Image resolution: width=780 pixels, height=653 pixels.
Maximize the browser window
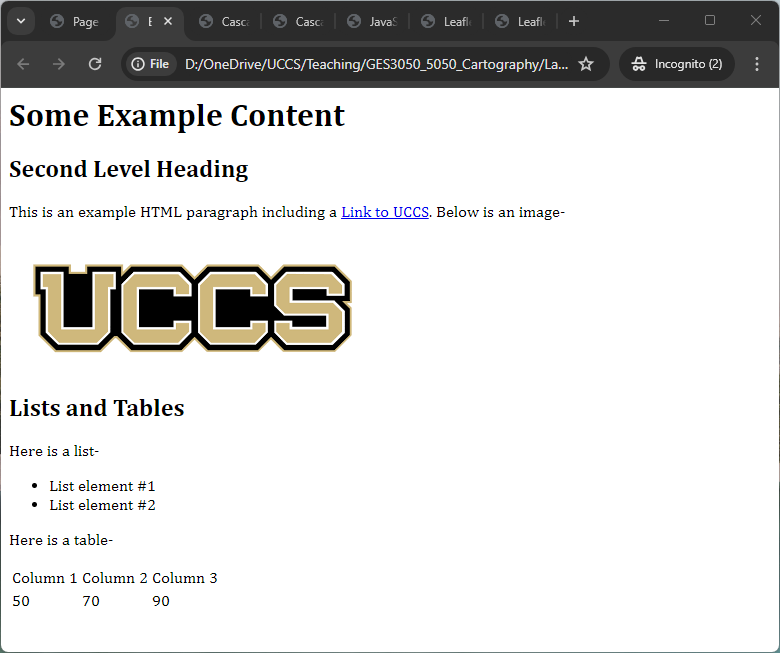pos(710,20)
